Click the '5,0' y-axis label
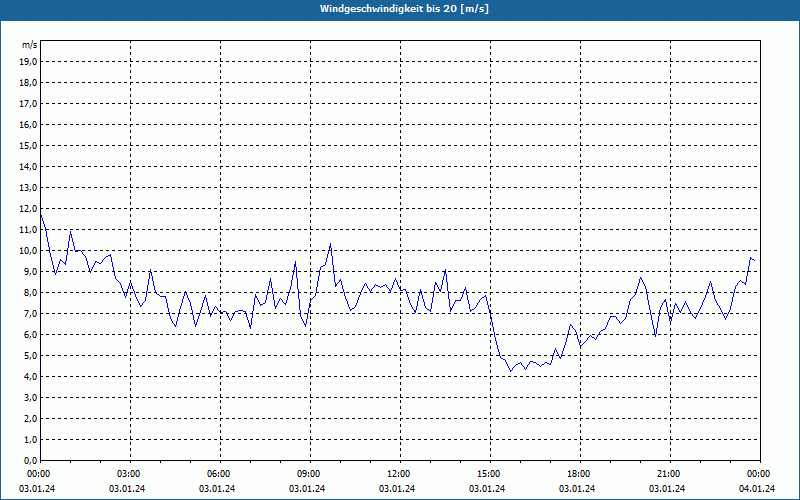Image resolution: width=800 pixels, height=500 pixels. [x=30, y=356]
